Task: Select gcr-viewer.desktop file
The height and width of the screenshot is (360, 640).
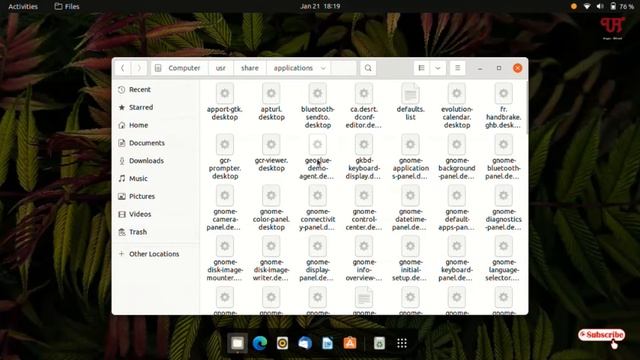Action: (271, 153)
